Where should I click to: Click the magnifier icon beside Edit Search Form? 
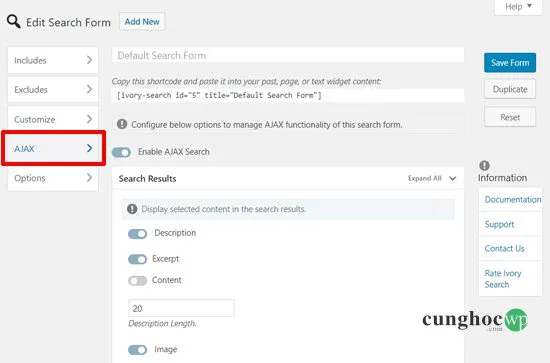[x=14, y=22]
